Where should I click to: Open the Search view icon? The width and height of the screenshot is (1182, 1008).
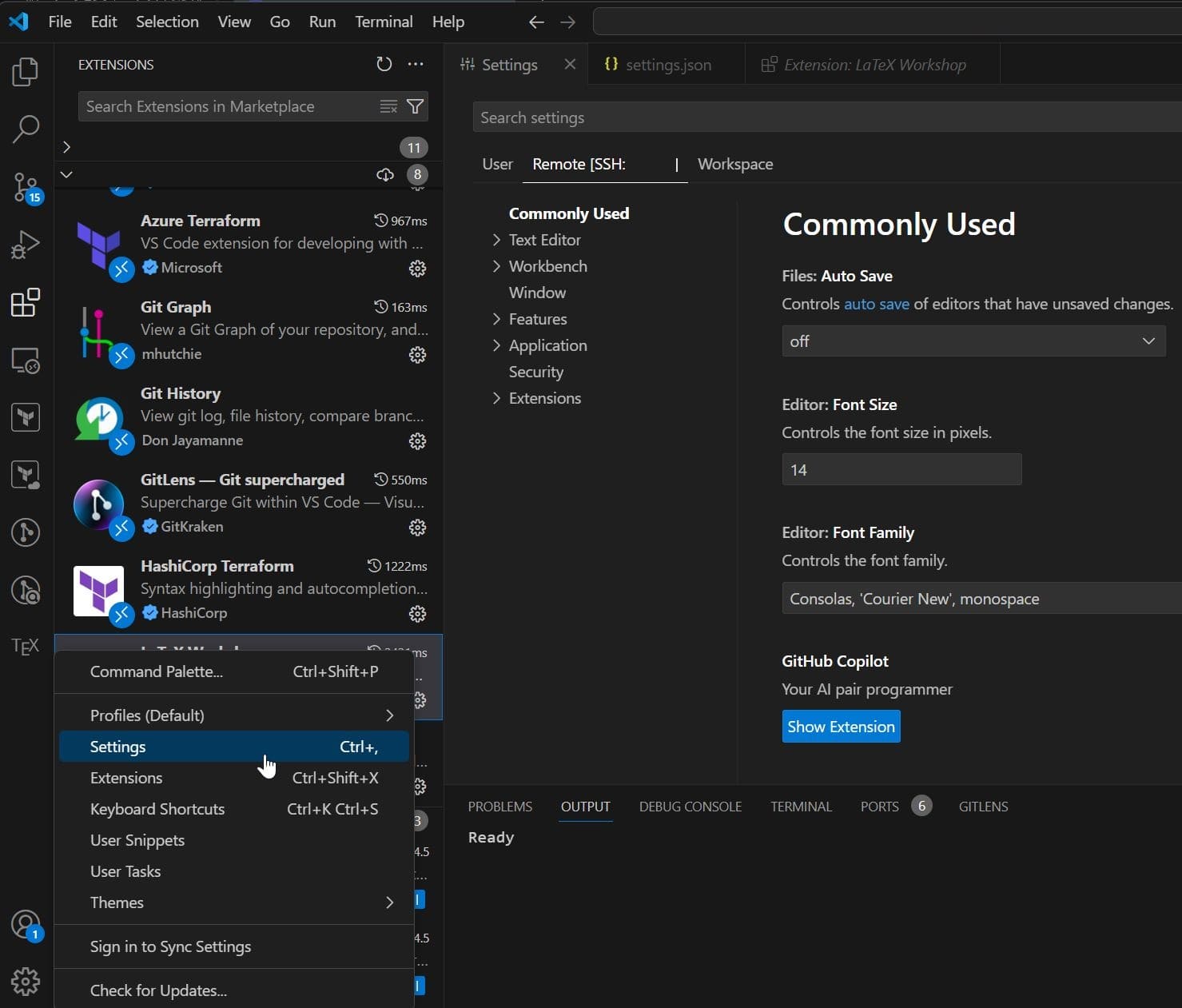(26, 129)
